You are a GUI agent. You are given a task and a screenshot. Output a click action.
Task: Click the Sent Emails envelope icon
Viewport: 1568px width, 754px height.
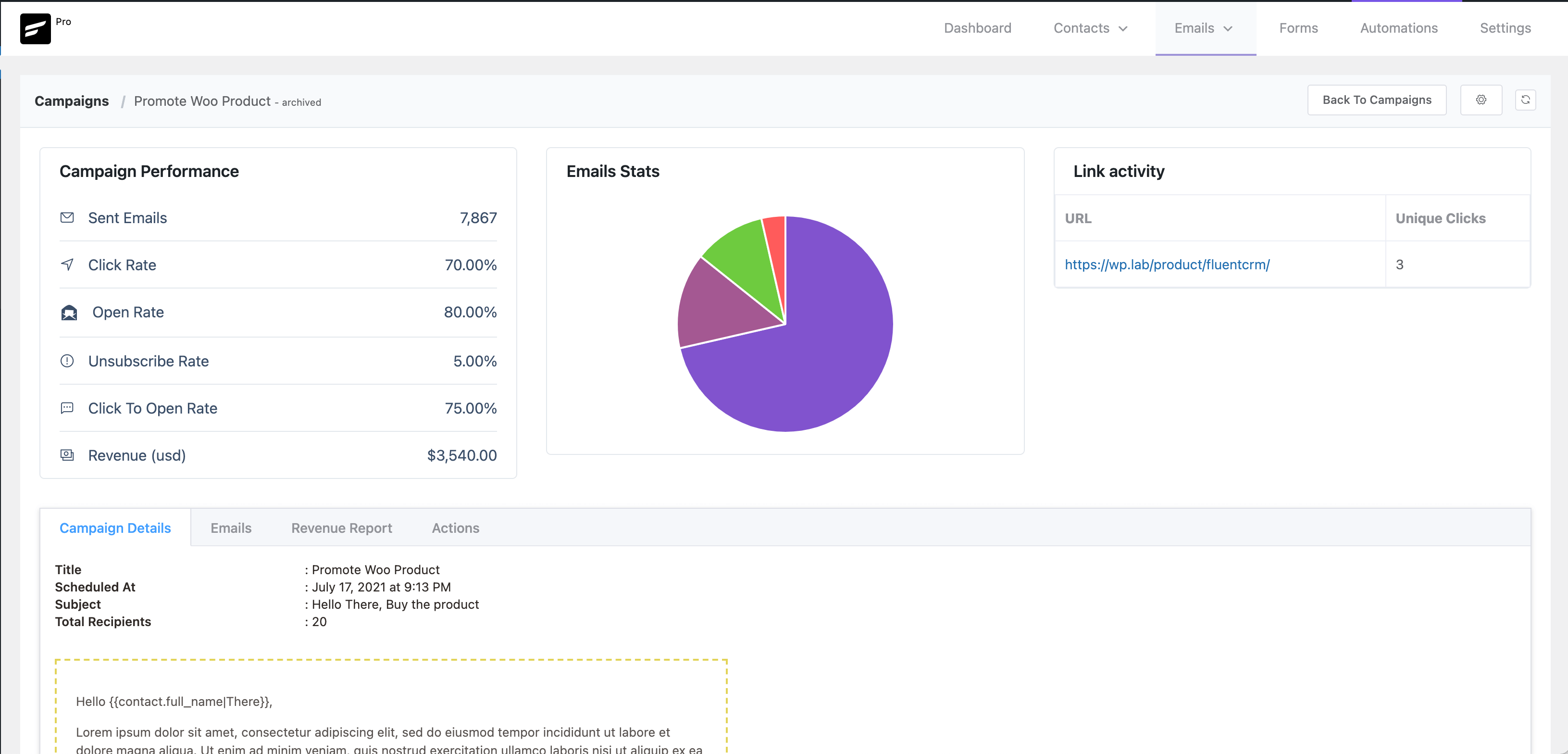68,217
